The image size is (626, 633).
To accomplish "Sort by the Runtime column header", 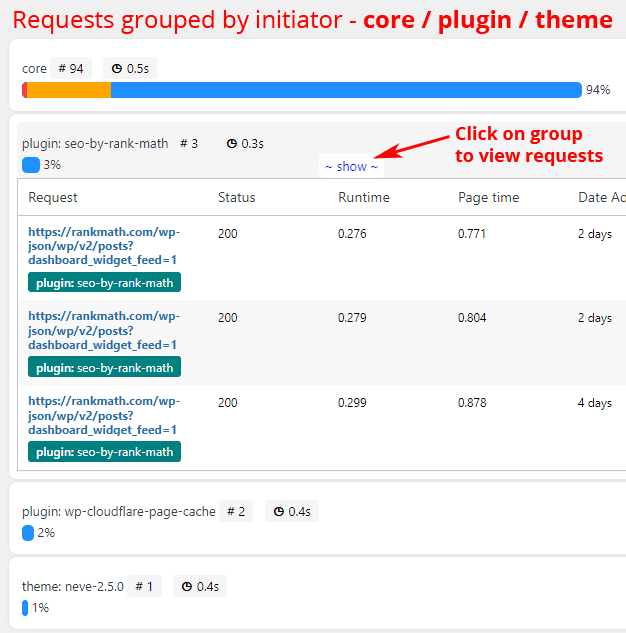I will (364, 197).
